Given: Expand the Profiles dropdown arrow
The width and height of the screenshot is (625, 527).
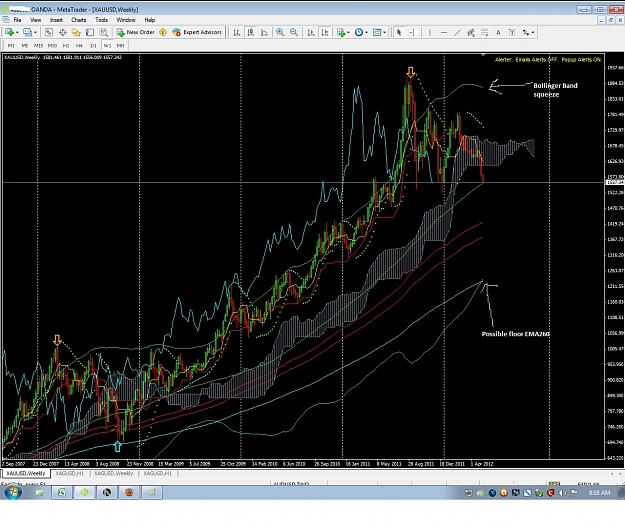Looking at the screenshot, I should point(35,33).
